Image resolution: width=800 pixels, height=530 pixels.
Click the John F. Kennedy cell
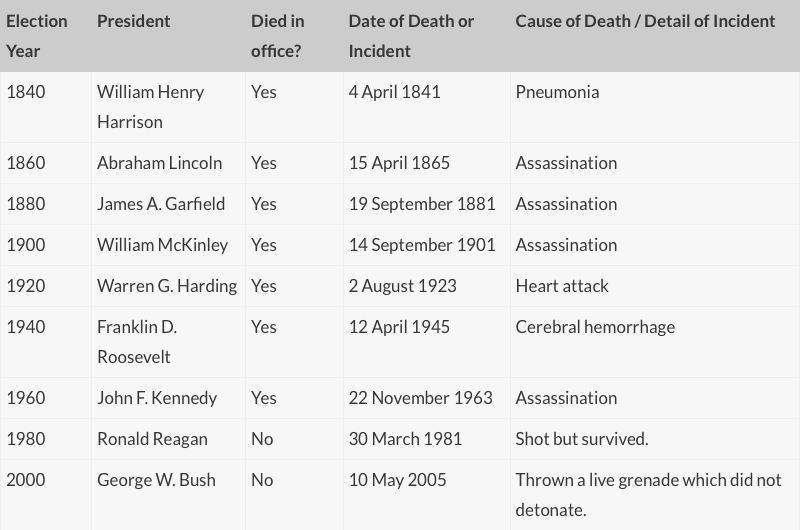click(x=156, y=398)
